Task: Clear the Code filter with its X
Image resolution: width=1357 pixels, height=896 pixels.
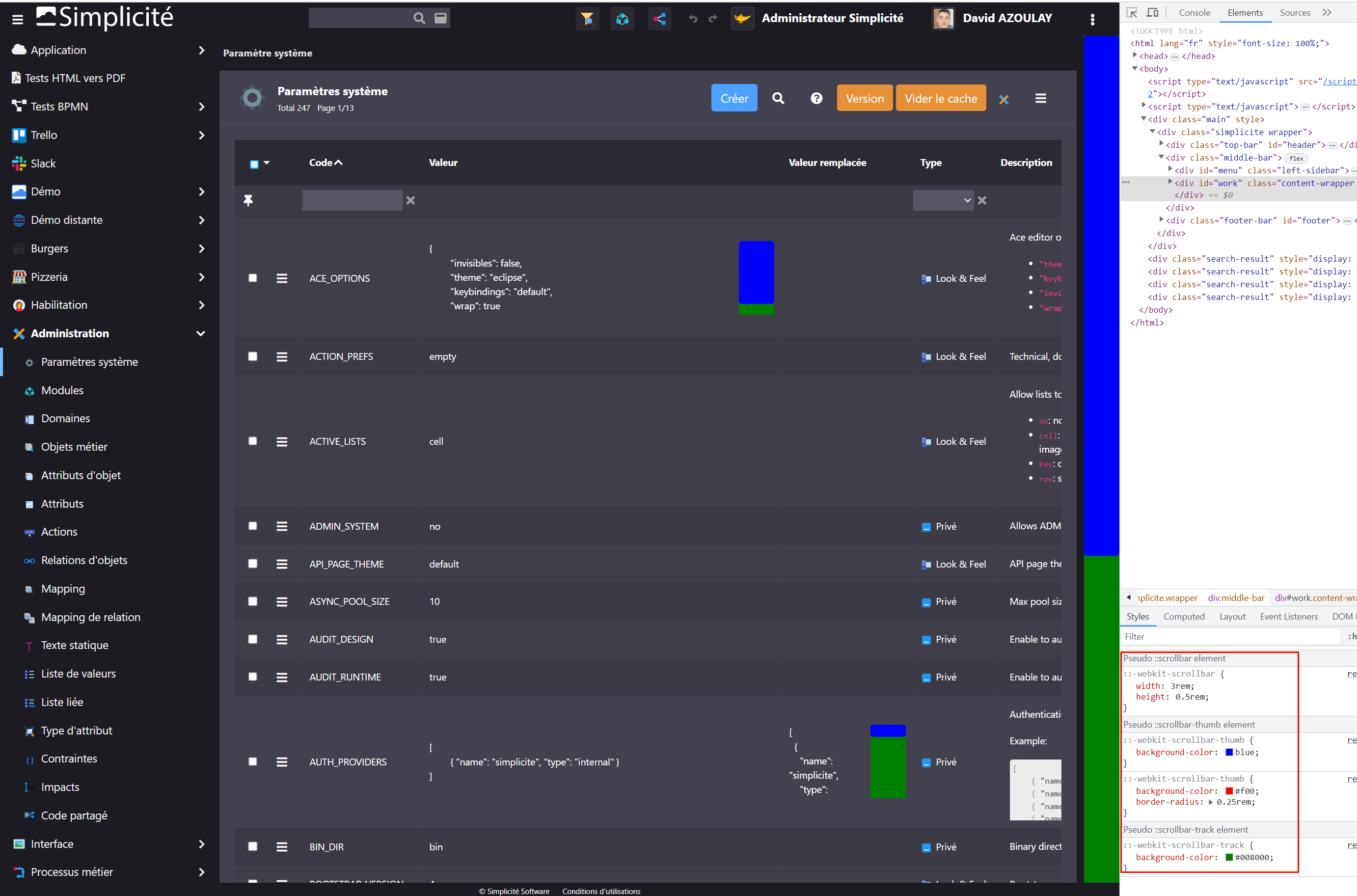Action: [x=410, y=200]
